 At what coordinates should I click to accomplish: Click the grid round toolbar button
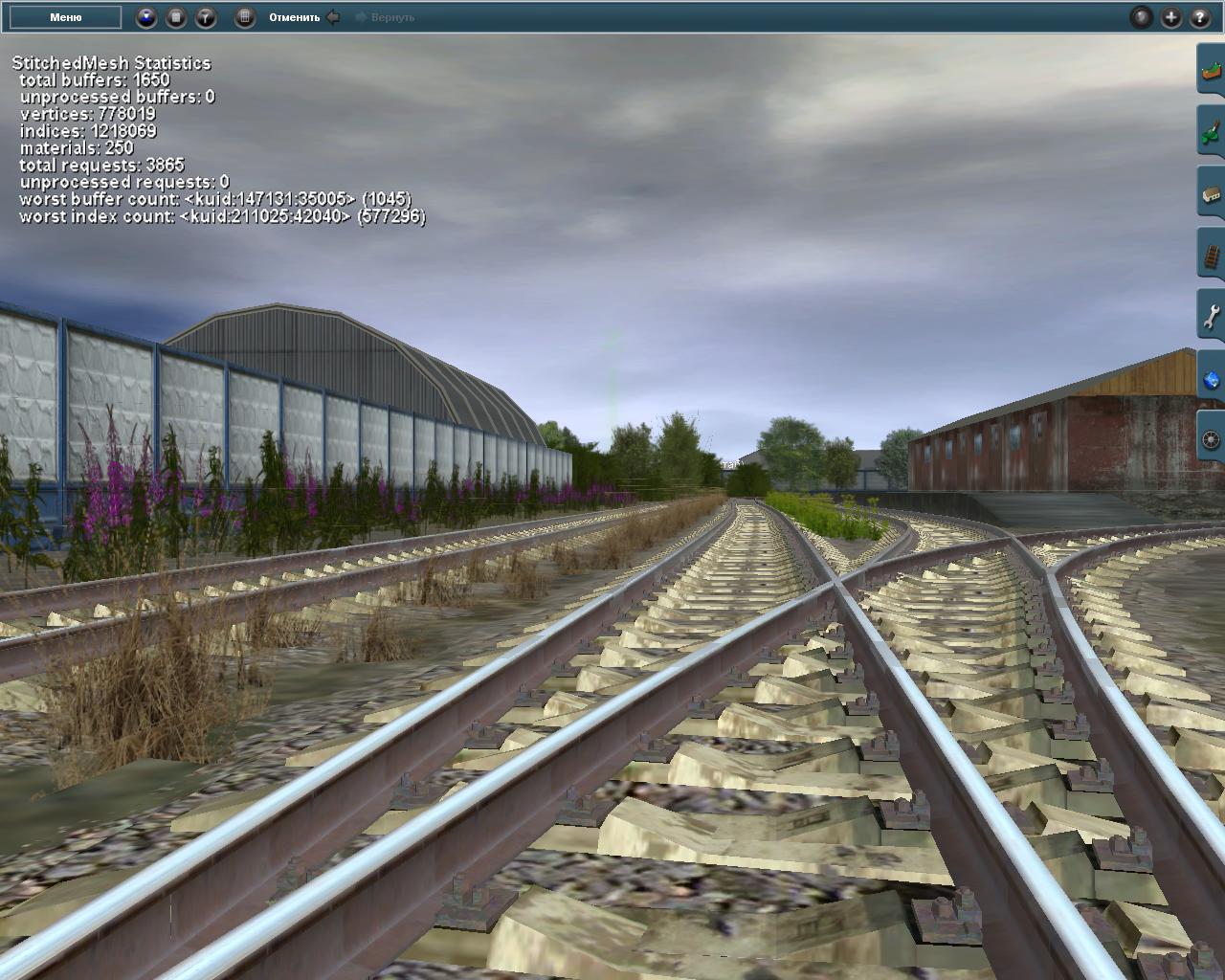point(245,17)
